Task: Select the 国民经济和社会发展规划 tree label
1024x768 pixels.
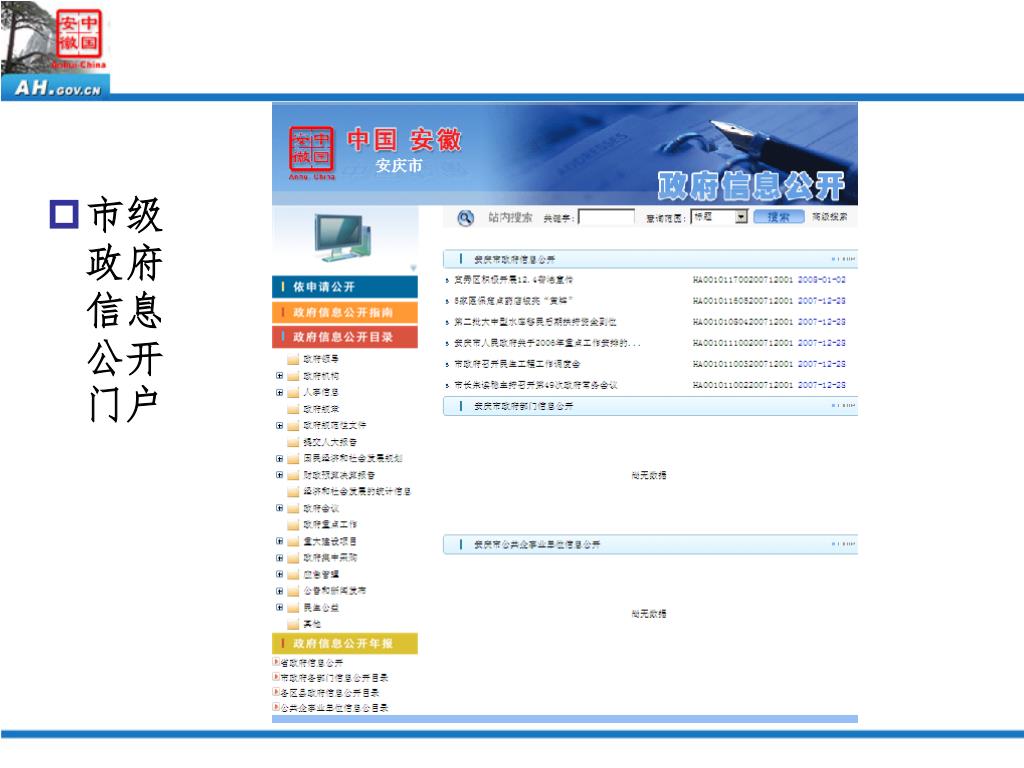Action: (353, 458)
